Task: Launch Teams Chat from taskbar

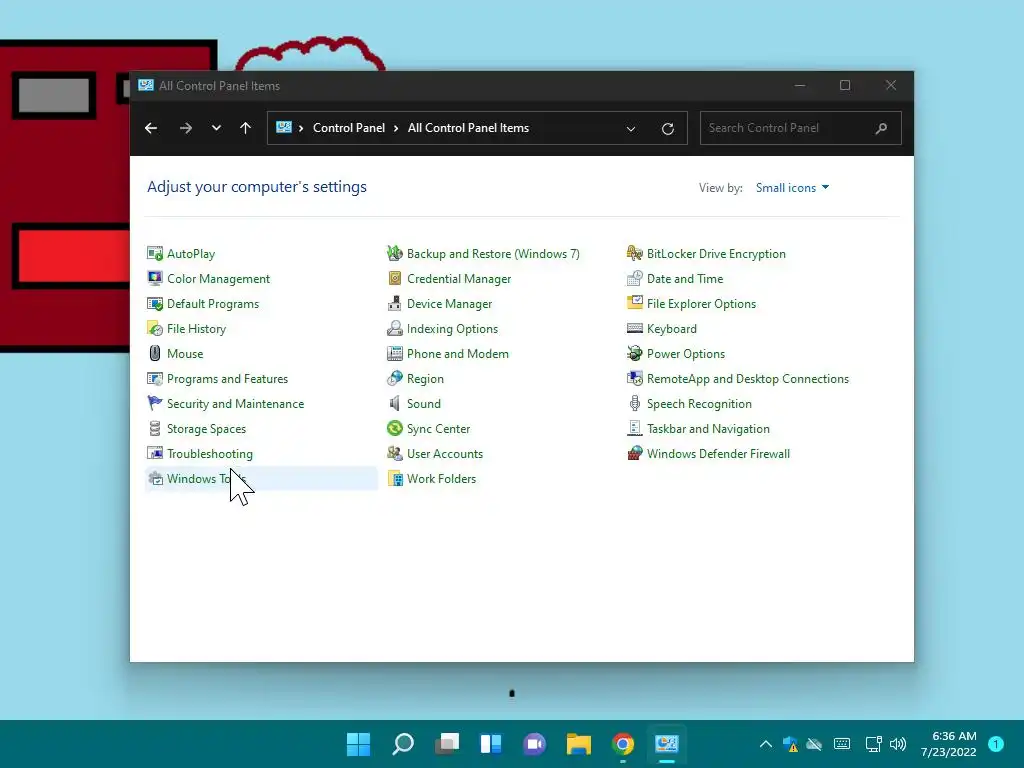Action: pyautogui.click(x=535, y=744)
